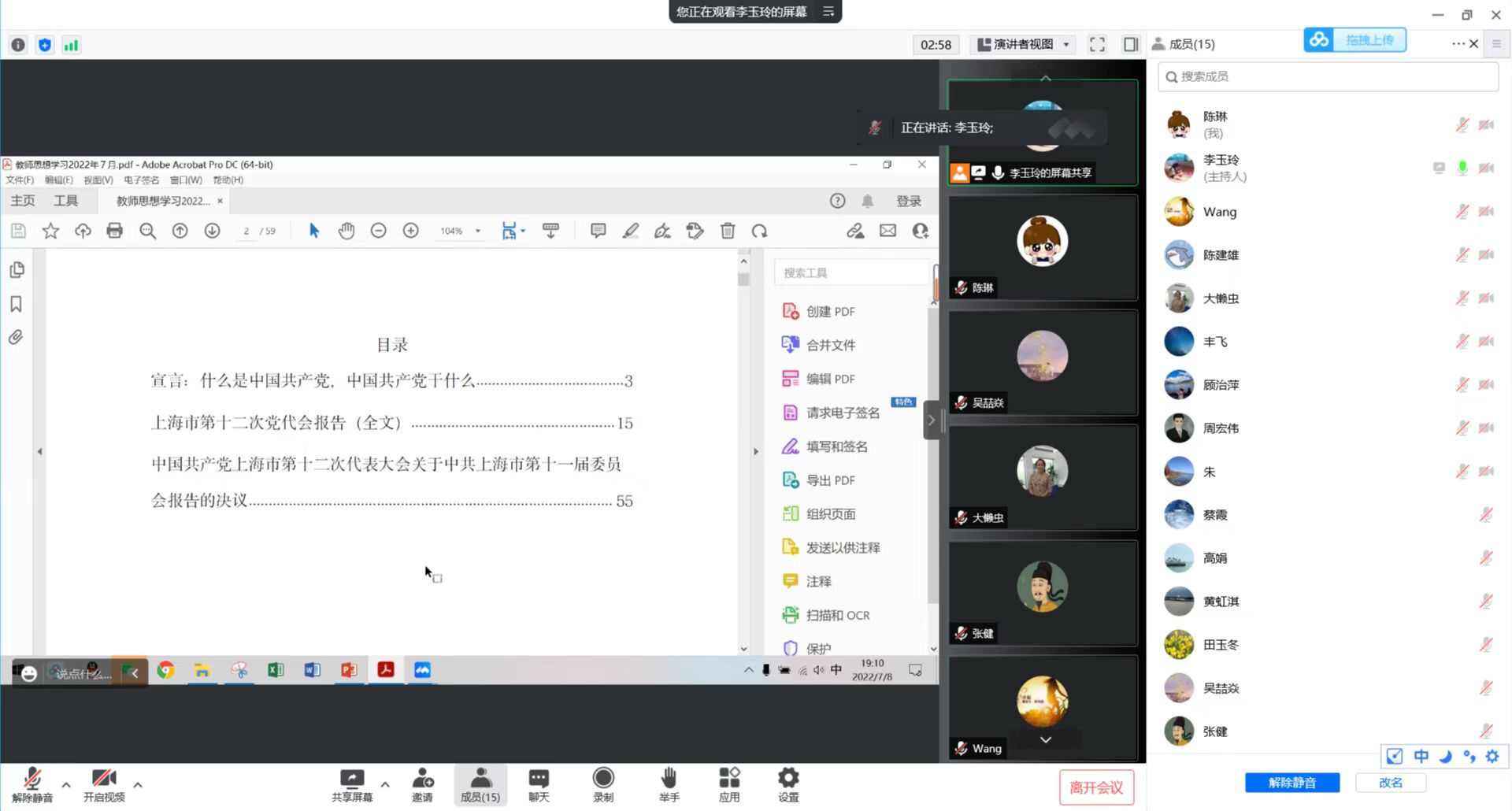1512x811 pixels.
Task: Open the 文件(F) menu in Acrobat
Action: tap(20, 180)
